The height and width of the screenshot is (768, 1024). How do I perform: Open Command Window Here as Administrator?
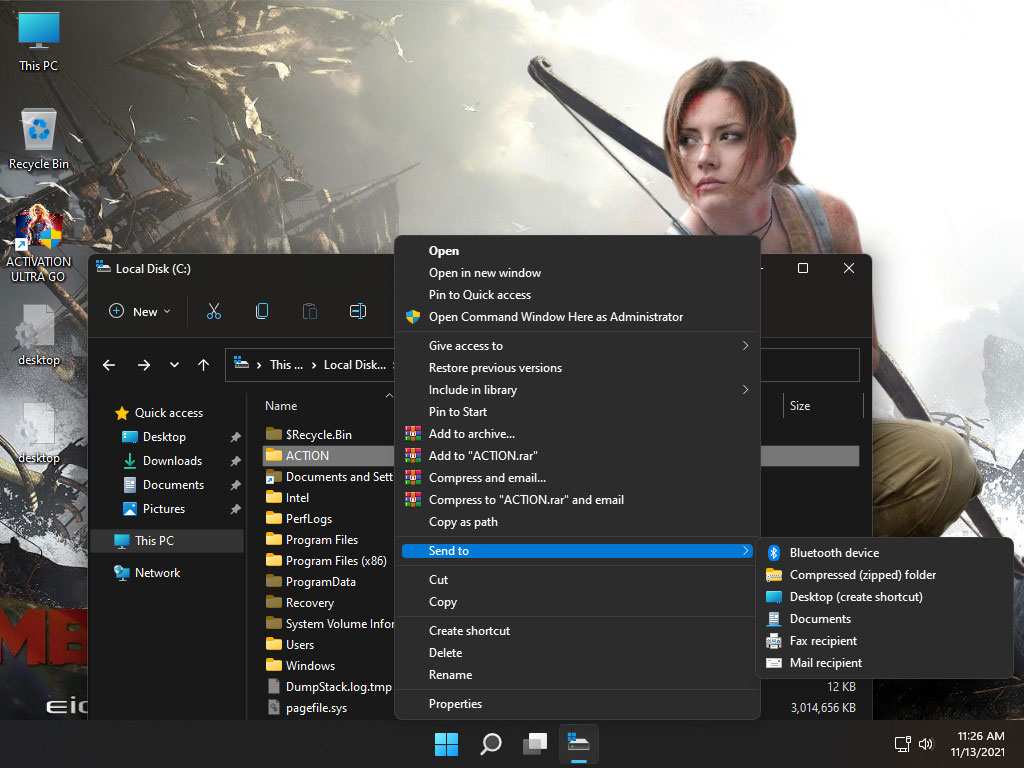(x=577, y=317)
